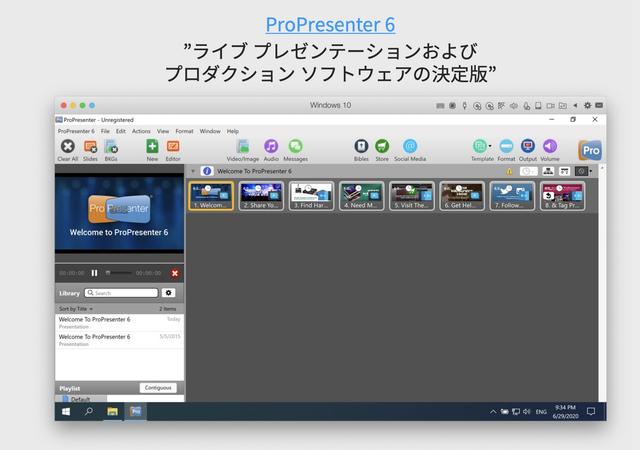The height and width of the screenshot is (450, 640).
Task: Open the Store icon
Action: 382,146
